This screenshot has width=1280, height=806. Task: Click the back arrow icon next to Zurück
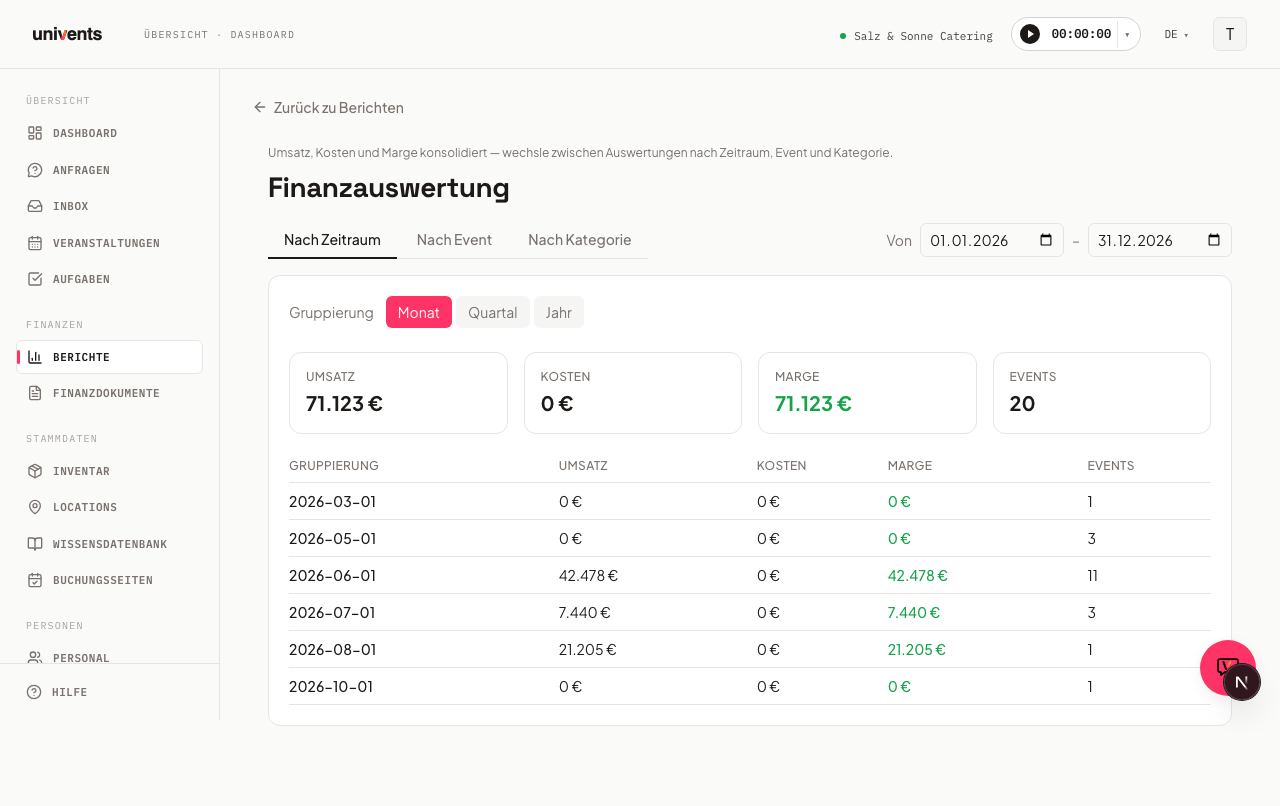[260, 107]
